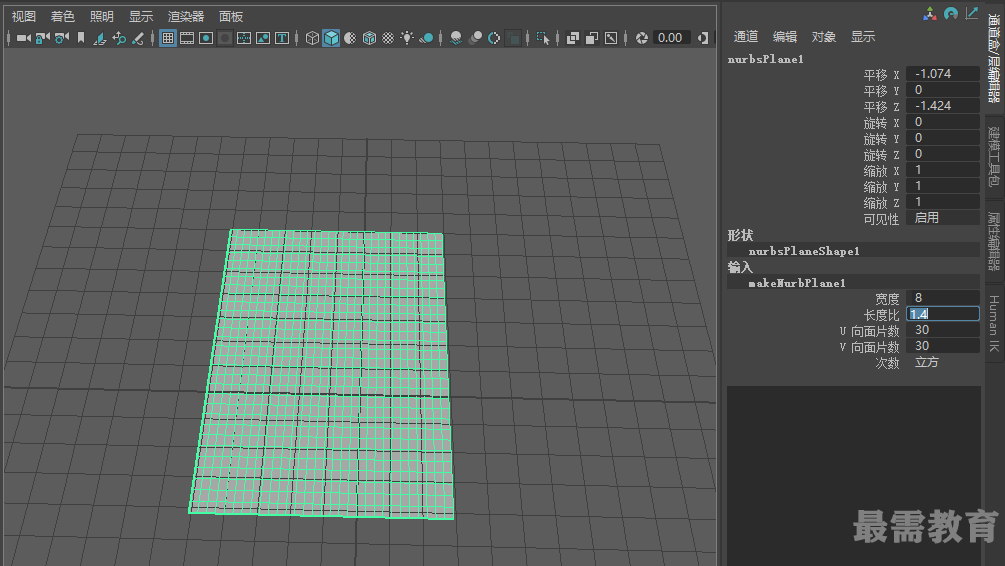
Task: Open the camera attributes icon
Action: coord(62,38)
